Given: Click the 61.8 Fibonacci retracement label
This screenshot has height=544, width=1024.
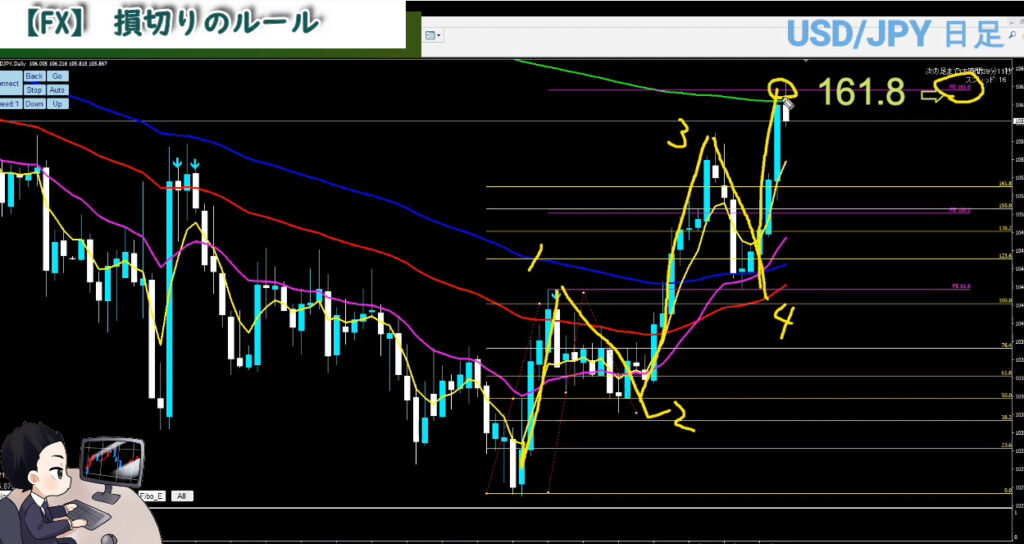Looking at the screenshot, I should click(1006, 373).
